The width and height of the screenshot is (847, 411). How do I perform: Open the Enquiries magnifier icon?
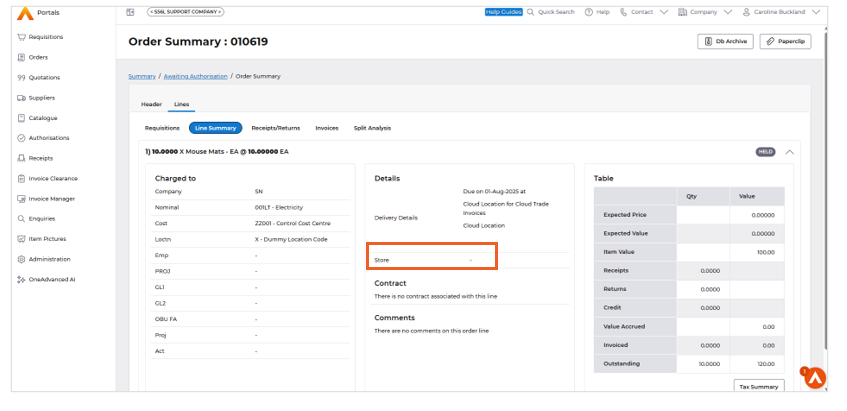click(x=22, y=219)
